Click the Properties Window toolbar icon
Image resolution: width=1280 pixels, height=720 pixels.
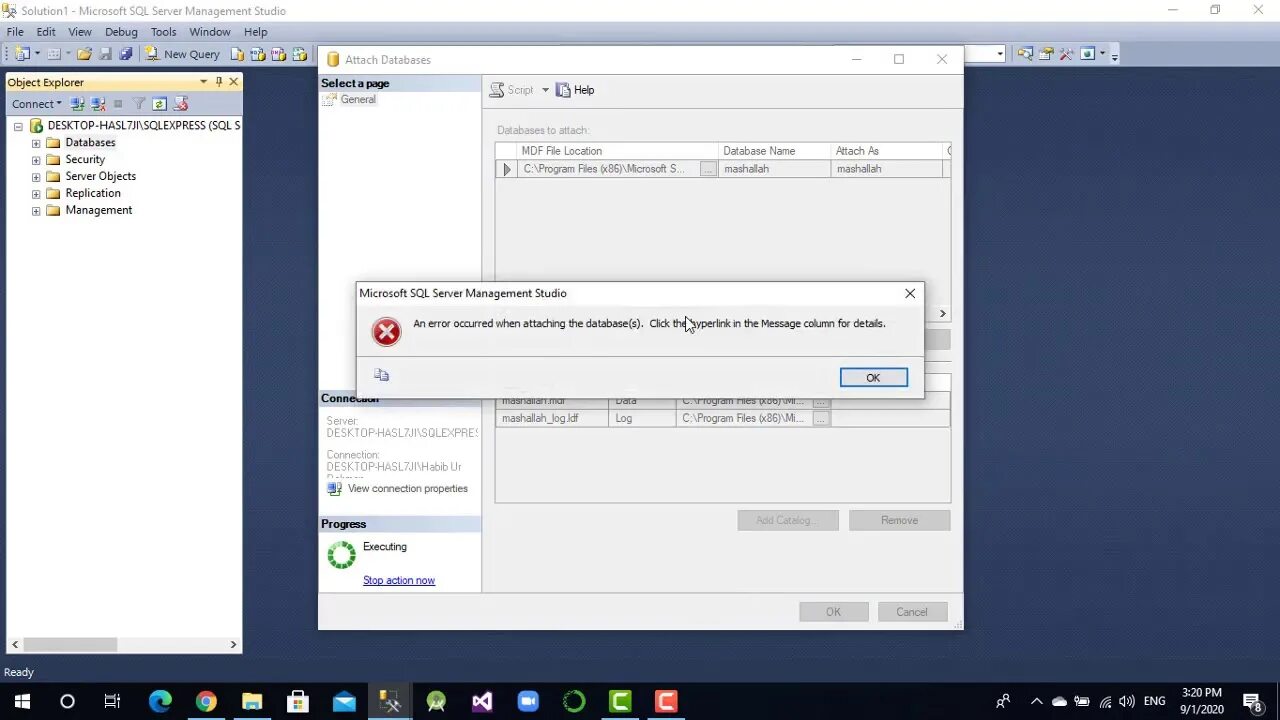coord(1046,53)
